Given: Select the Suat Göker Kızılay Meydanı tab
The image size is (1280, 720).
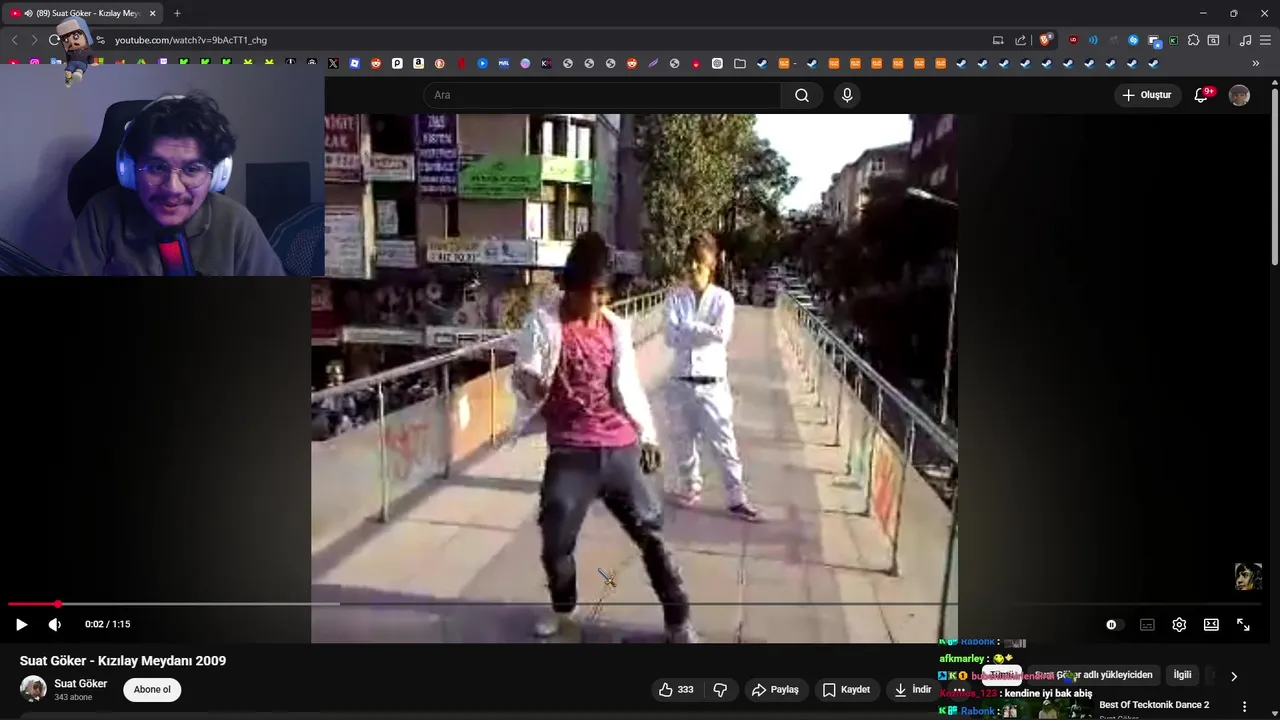Looking at the screenshot, I should pyautogui.click(x=82, y=13).
